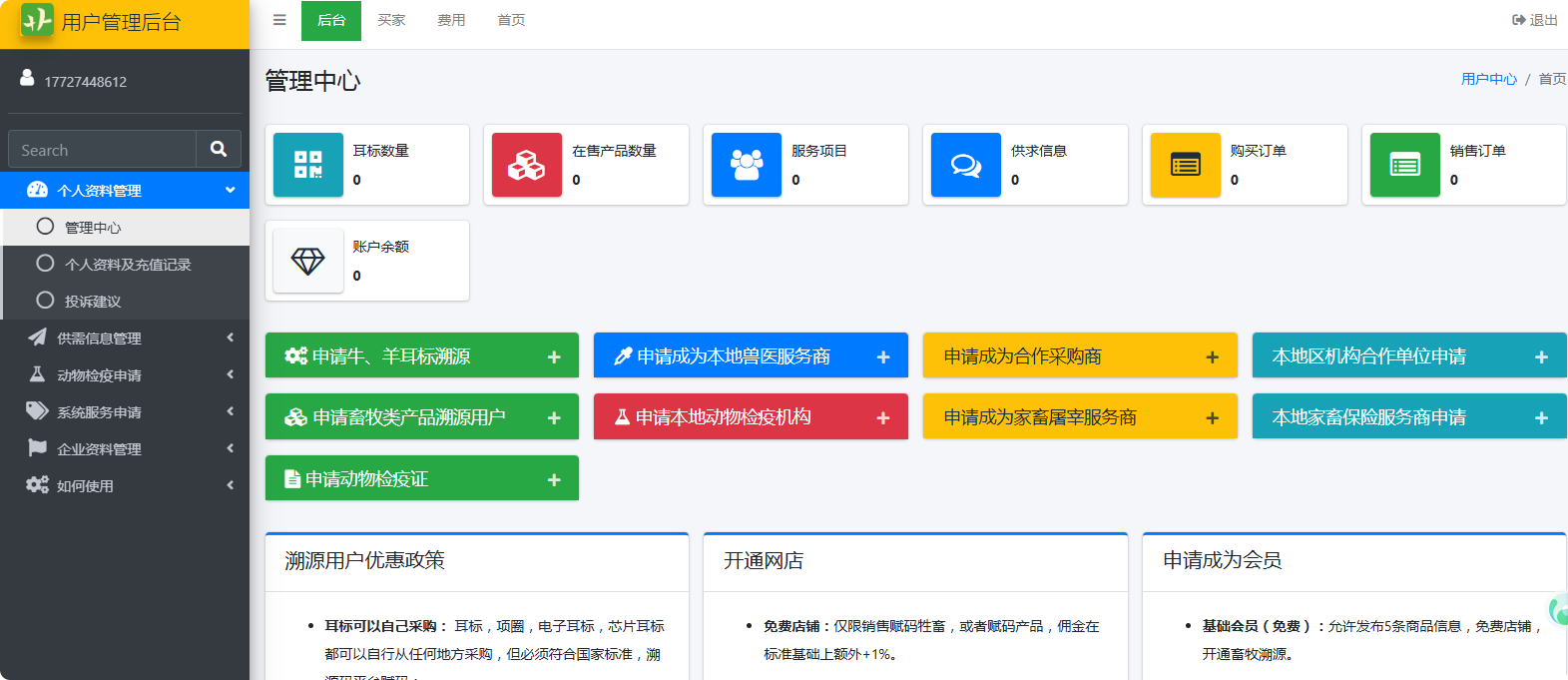Click 申请本地动物检疫机构 button label
This screenshot has width=1568, height=680.
click(x=724, y=417)
